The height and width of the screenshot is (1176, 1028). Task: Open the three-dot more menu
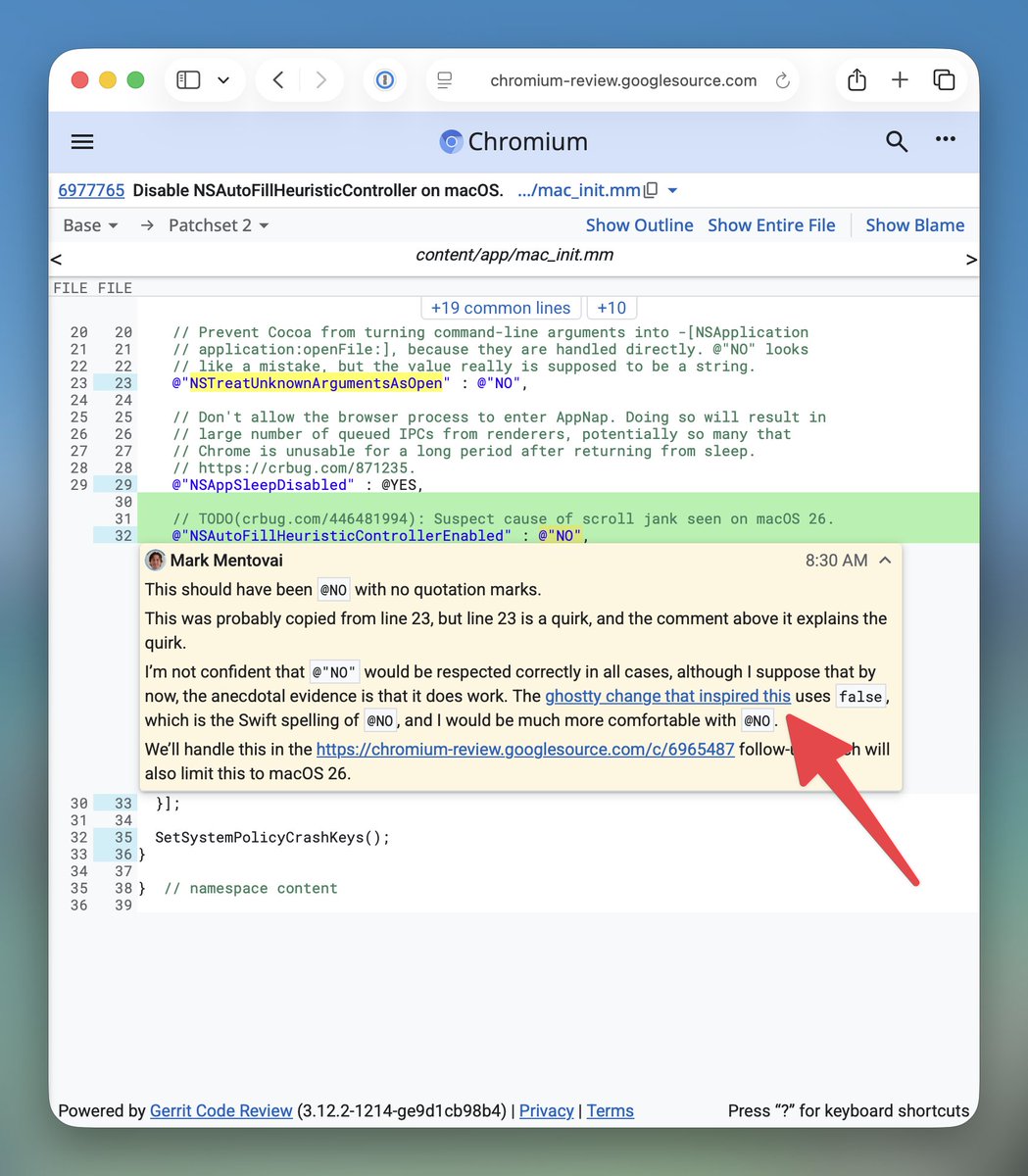coord(946,139)
